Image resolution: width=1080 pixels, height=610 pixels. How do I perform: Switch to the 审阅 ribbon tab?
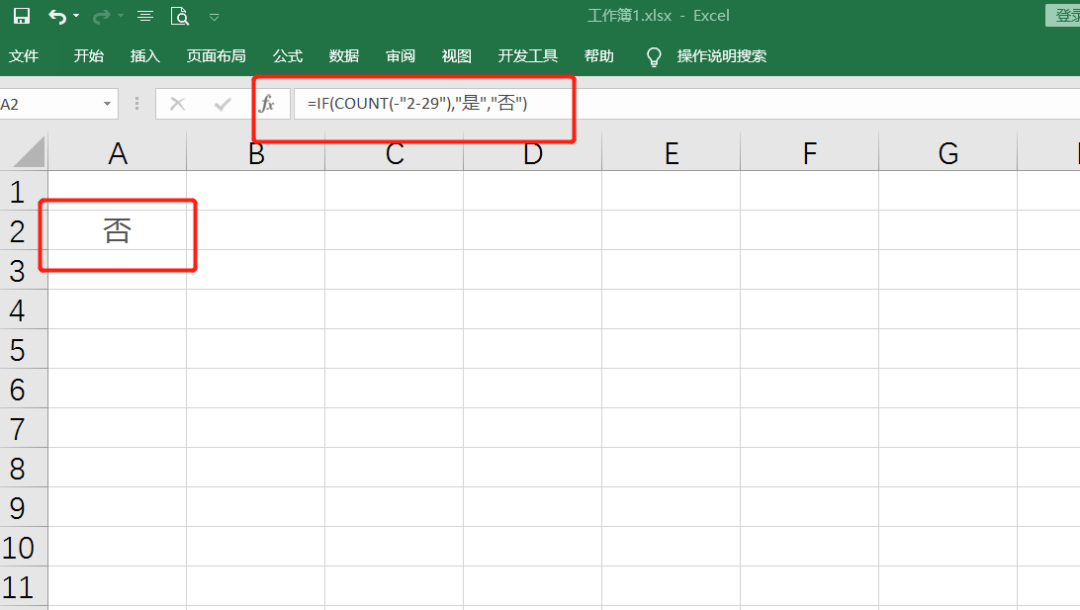400,56
